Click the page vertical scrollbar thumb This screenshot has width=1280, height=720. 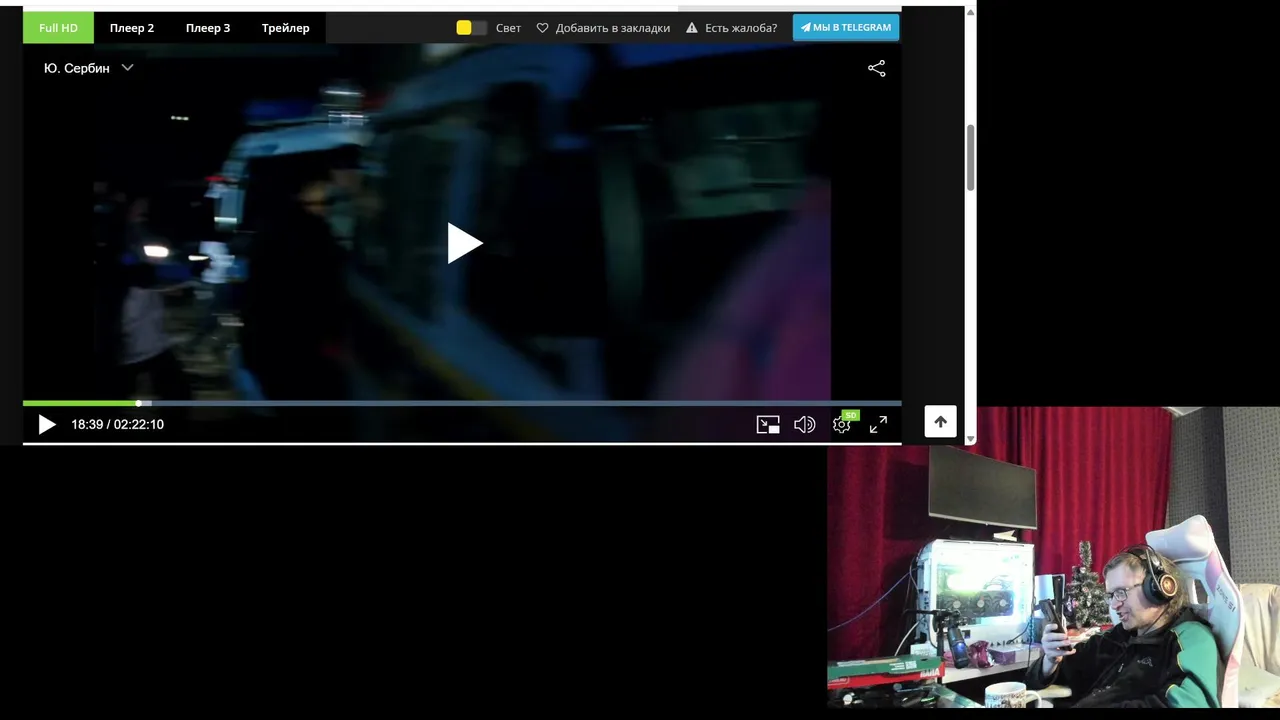pyautogui.click(x=970, y=158)
